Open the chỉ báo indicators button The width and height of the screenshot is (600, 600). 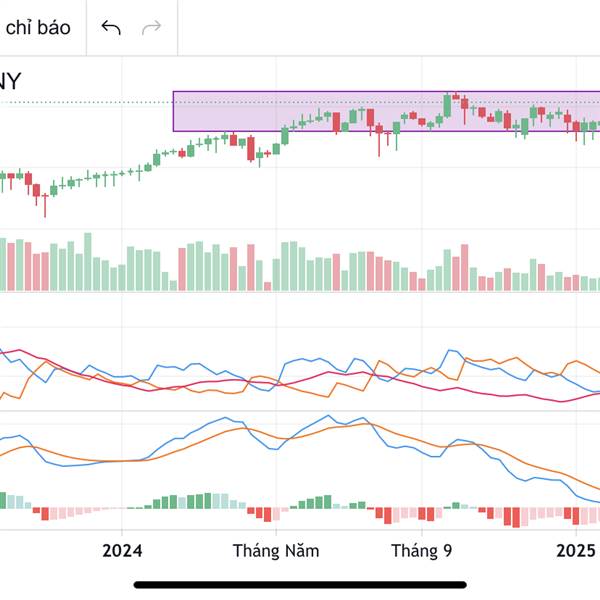pyautogui.click(x=38, y=28)
